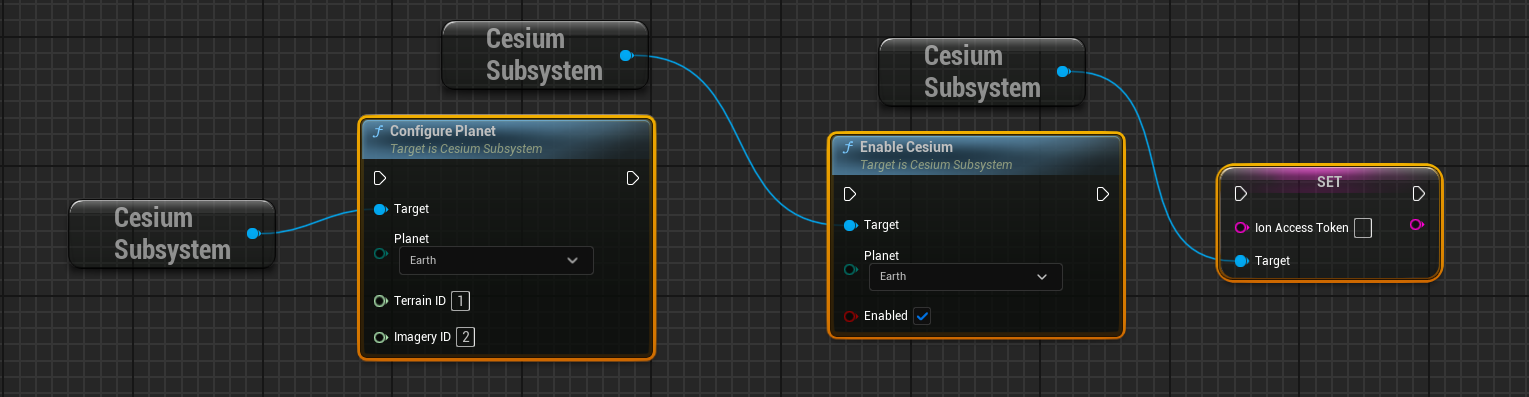Open Planet dropdown in Enable Cesium
Image resolution: width=1529 pixels, height=397 pixels.
(x=966, y=276)
